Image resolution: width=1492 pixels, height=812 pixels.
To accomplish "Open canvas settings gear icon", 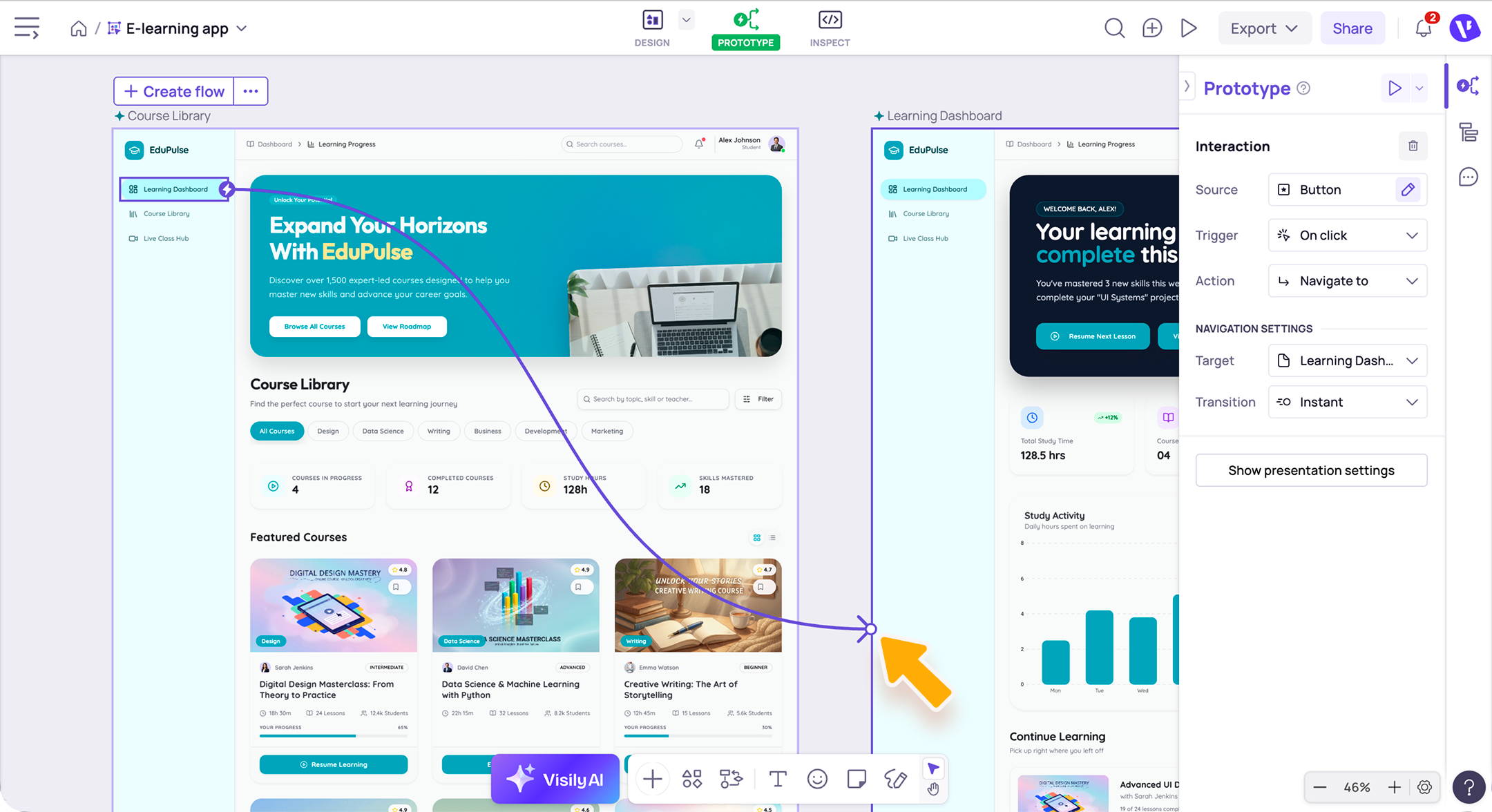I will 1424,787.
